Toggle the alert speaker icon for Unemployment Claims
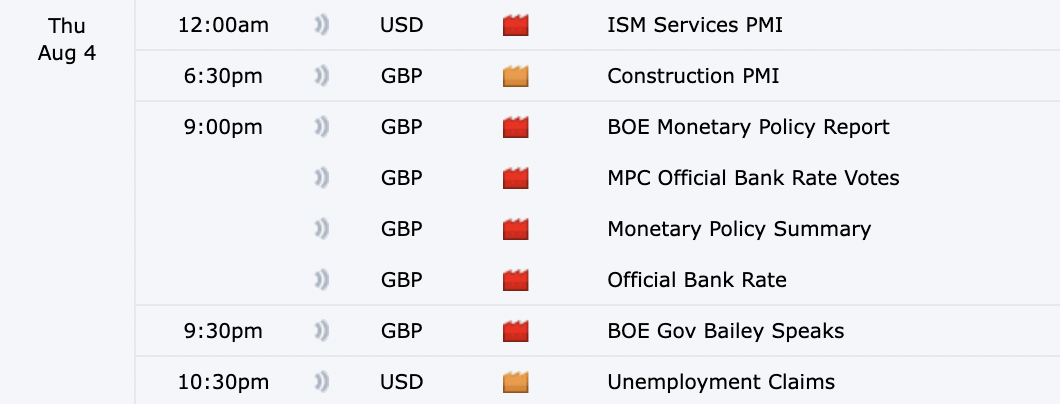Image resolution: width=1060 pixels, height=404 pixels. click(x=321, y=382)
